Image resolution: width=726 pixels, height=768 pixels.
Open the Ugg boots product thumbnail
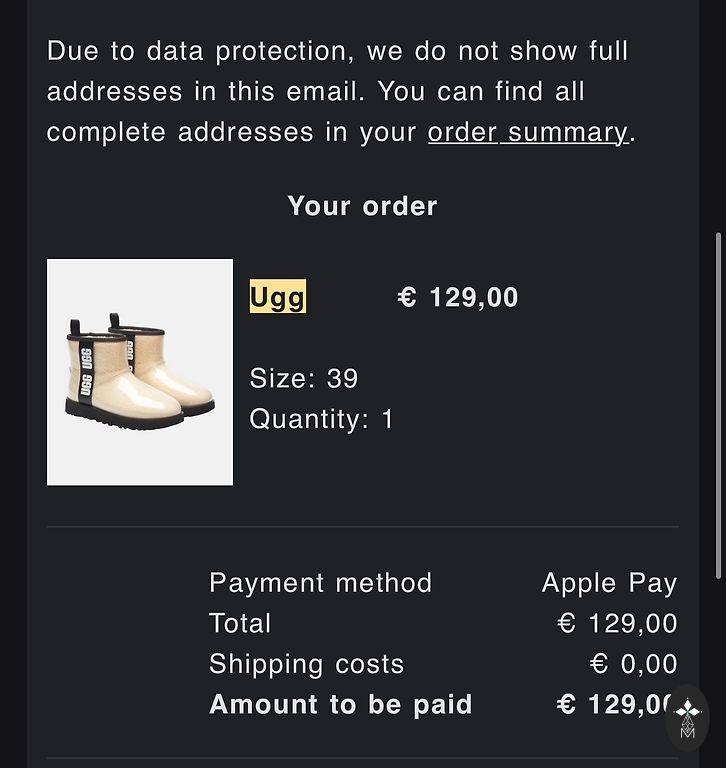pyautogui.click(x=140, y=372)
